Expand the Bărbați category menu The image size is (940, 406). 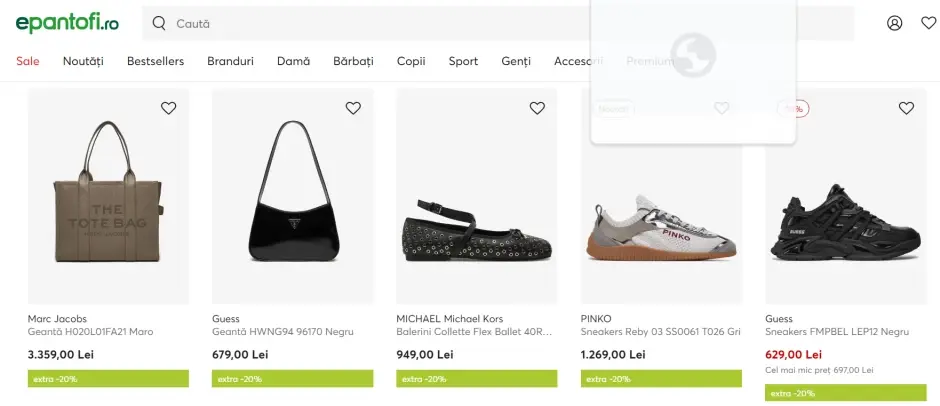[x=353, y=61]
